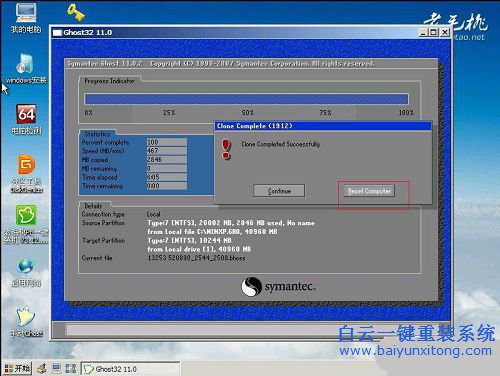
Task: Click the MB copied value 2846
Action: 167,160
